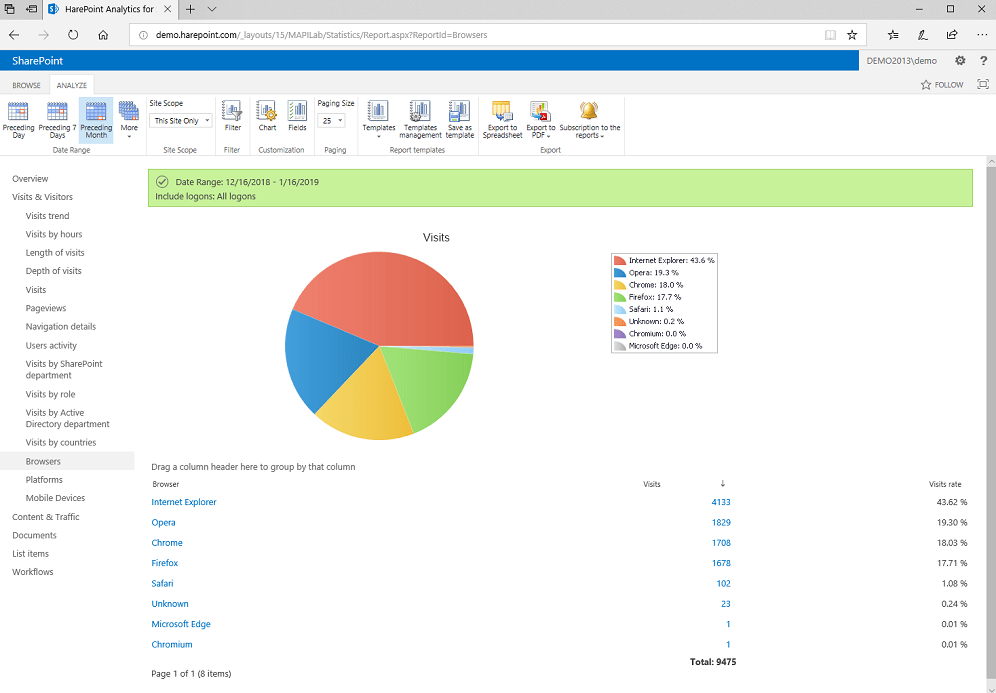Open the Site Scope dropdown
The image size is (996, 693).
click(180, 121)
